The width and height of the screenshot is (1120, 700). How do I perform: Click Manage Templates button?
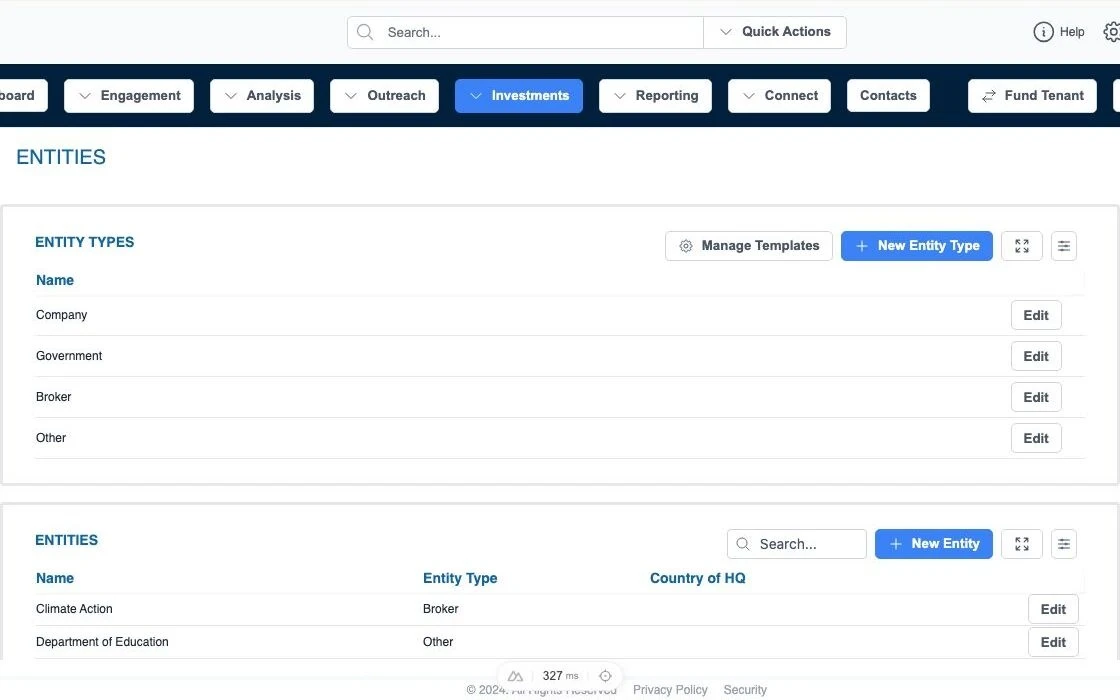coord(749,246)
